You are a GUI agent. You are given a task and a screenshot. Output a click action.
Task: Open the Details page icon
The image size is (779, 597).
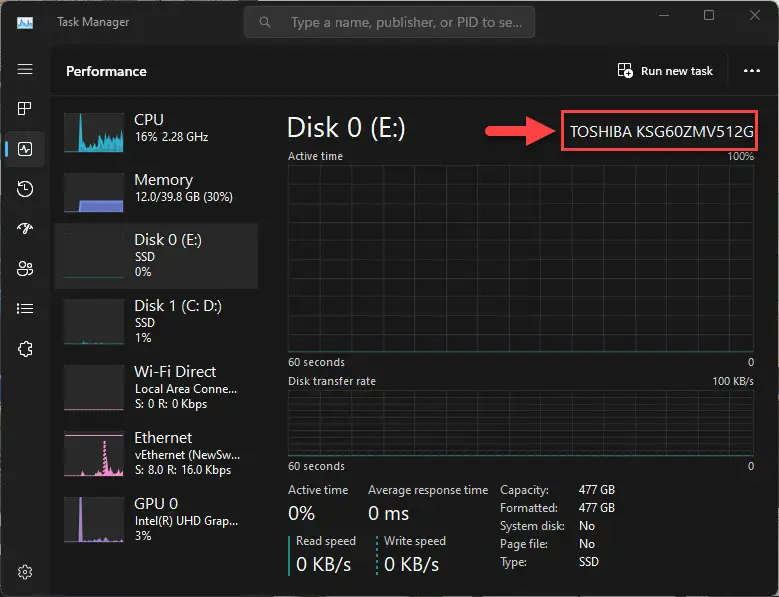click(x=25, y=308)
